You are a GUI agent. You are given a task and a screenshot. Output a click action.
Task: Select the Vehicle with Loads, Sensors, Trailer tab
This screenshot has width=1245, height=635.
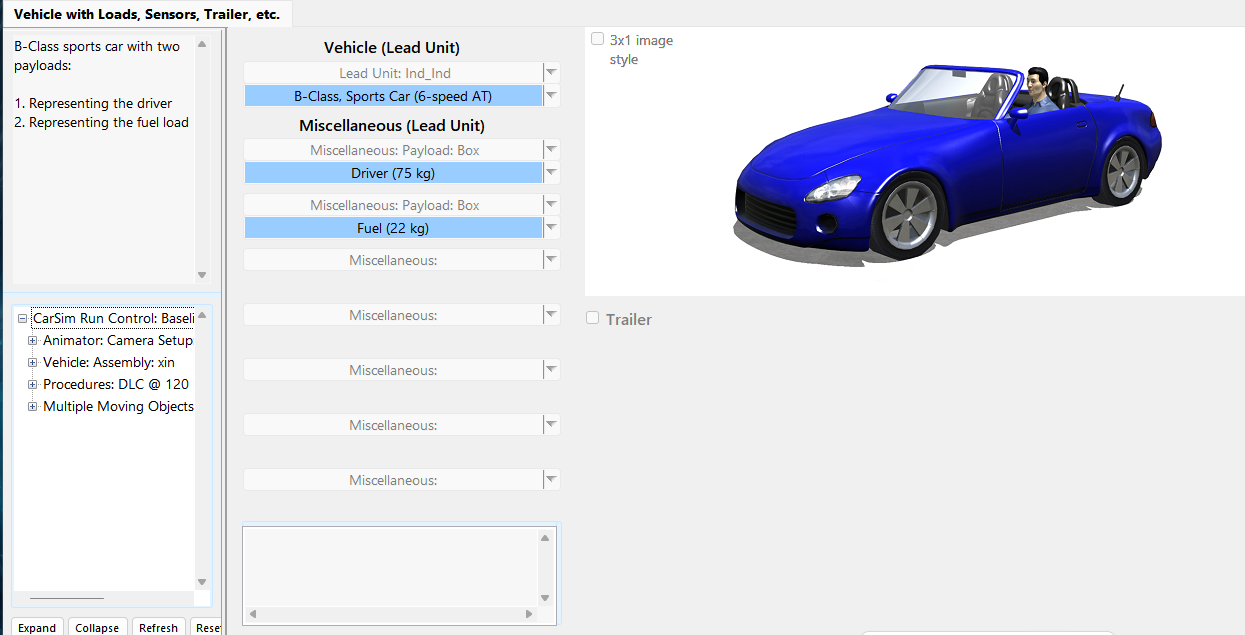click(147, 15)
